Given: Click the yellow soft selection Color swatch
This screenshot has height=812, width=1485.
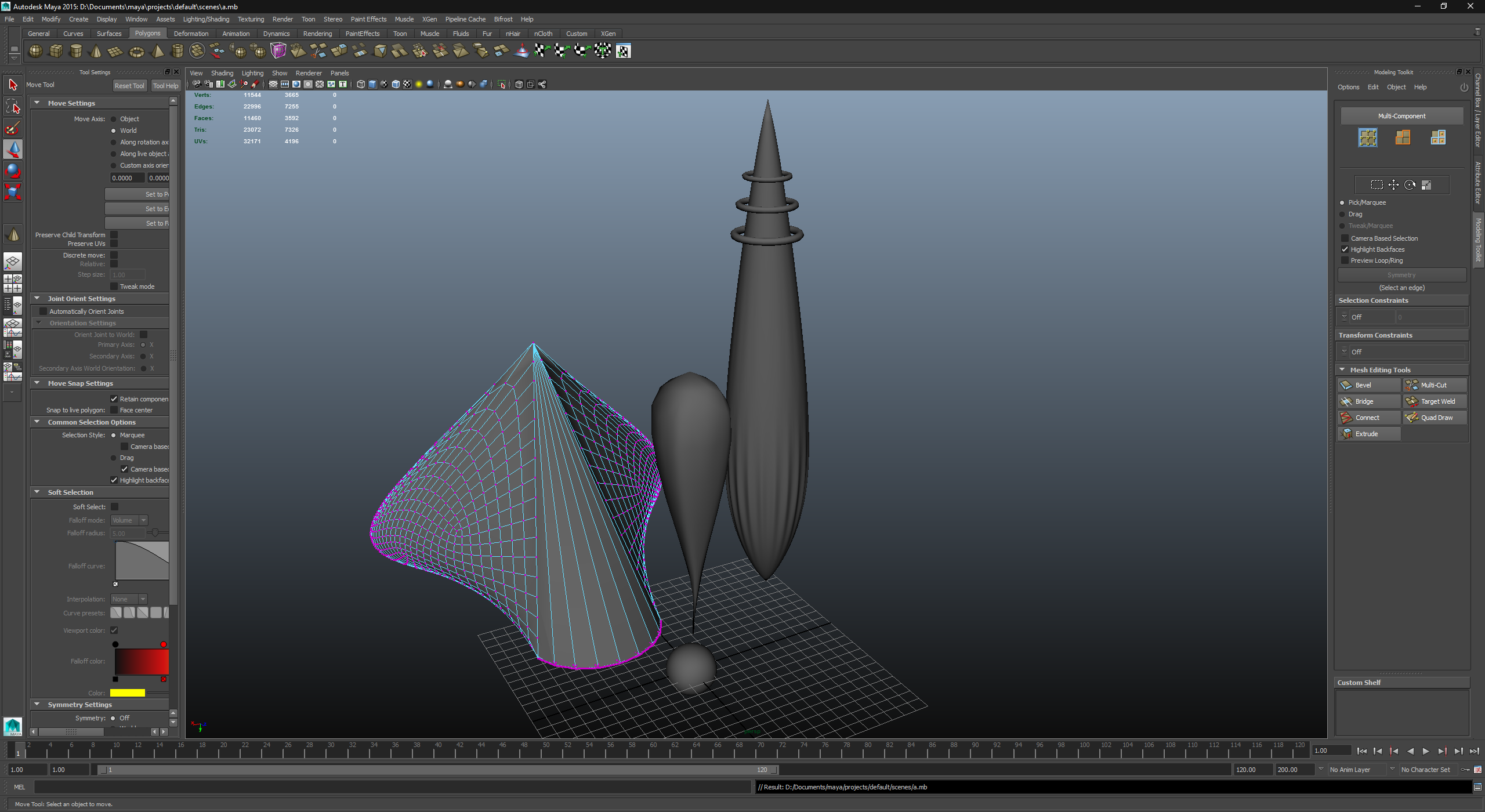Looking at the screenshot, I should (x=128, y=693).
